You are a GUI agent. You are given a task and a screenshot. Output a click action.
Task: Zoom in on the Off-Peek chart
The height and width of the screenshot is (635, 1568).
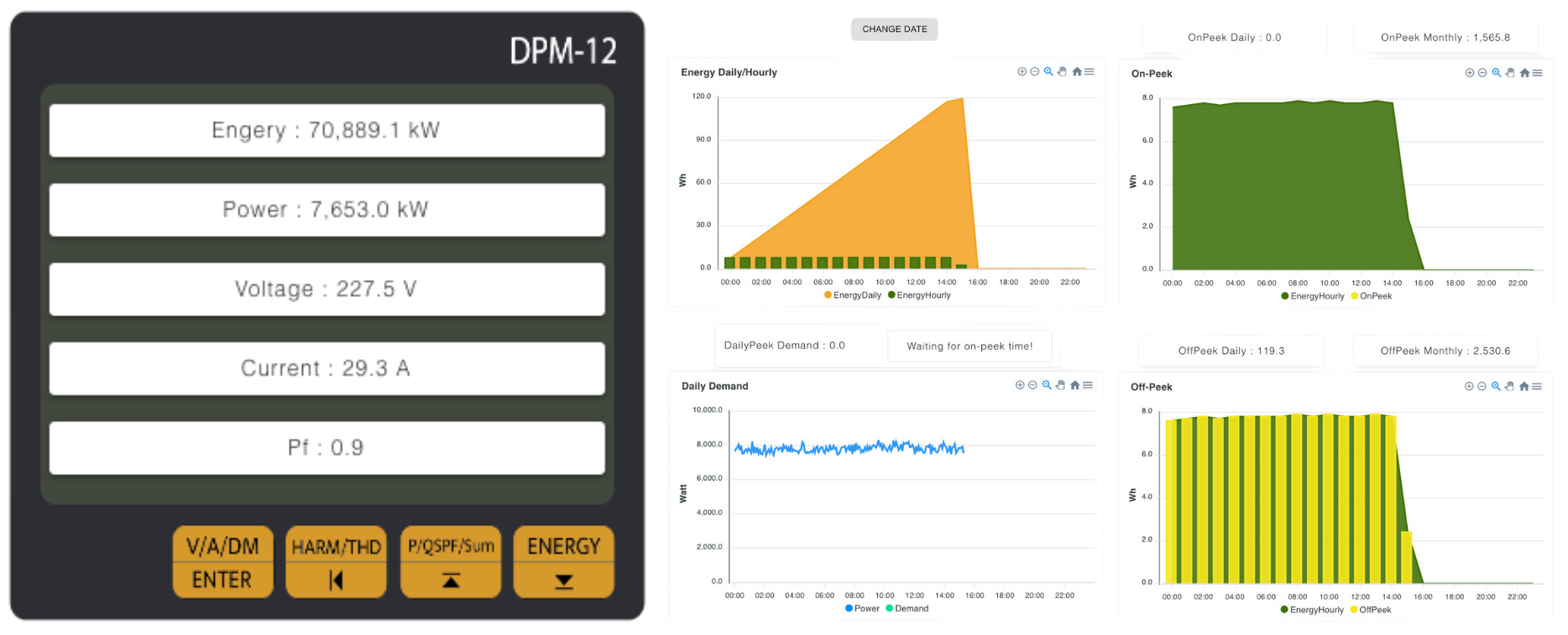(x=1469, y=387)
